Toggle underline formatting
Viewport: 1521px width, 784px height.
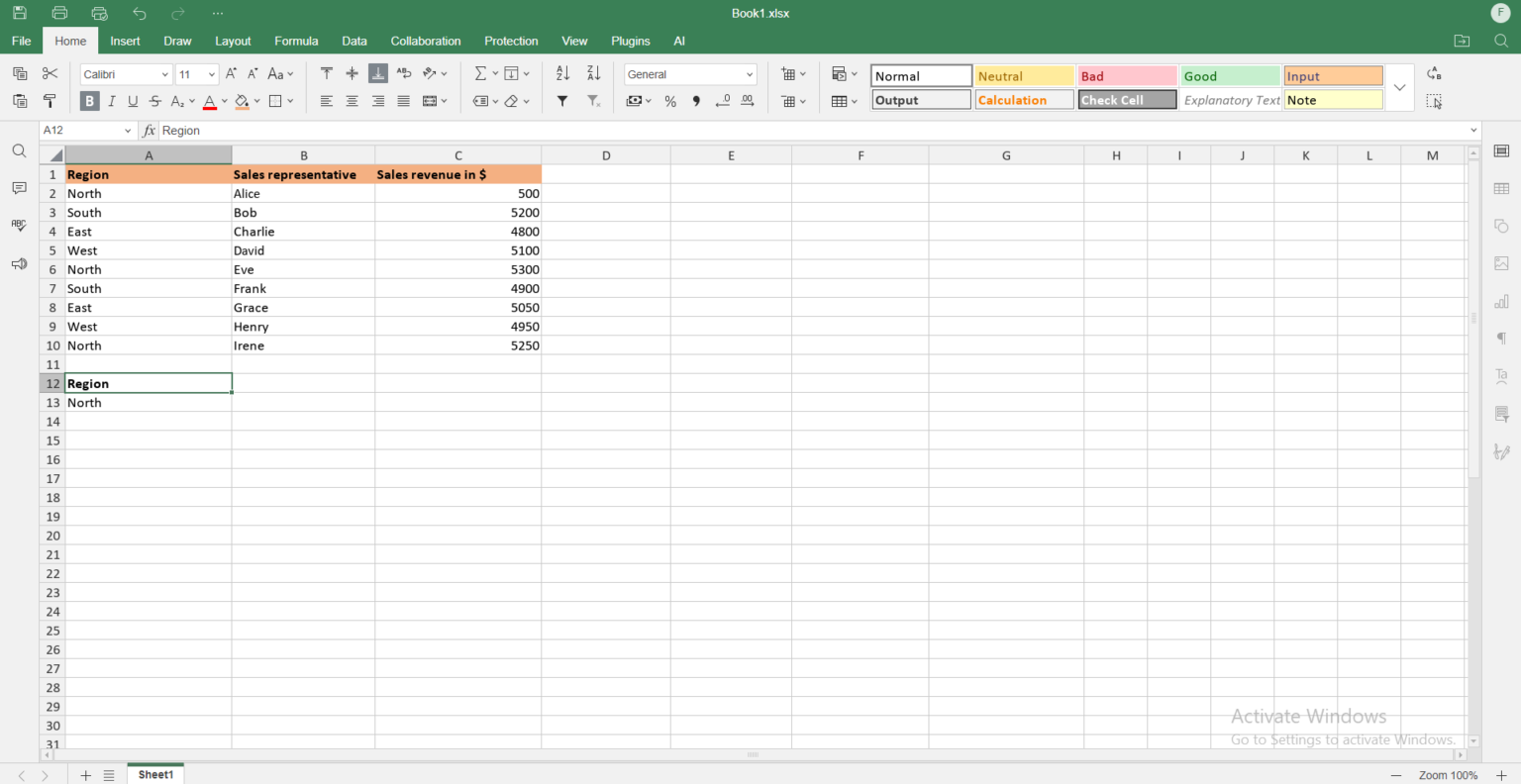133,100
